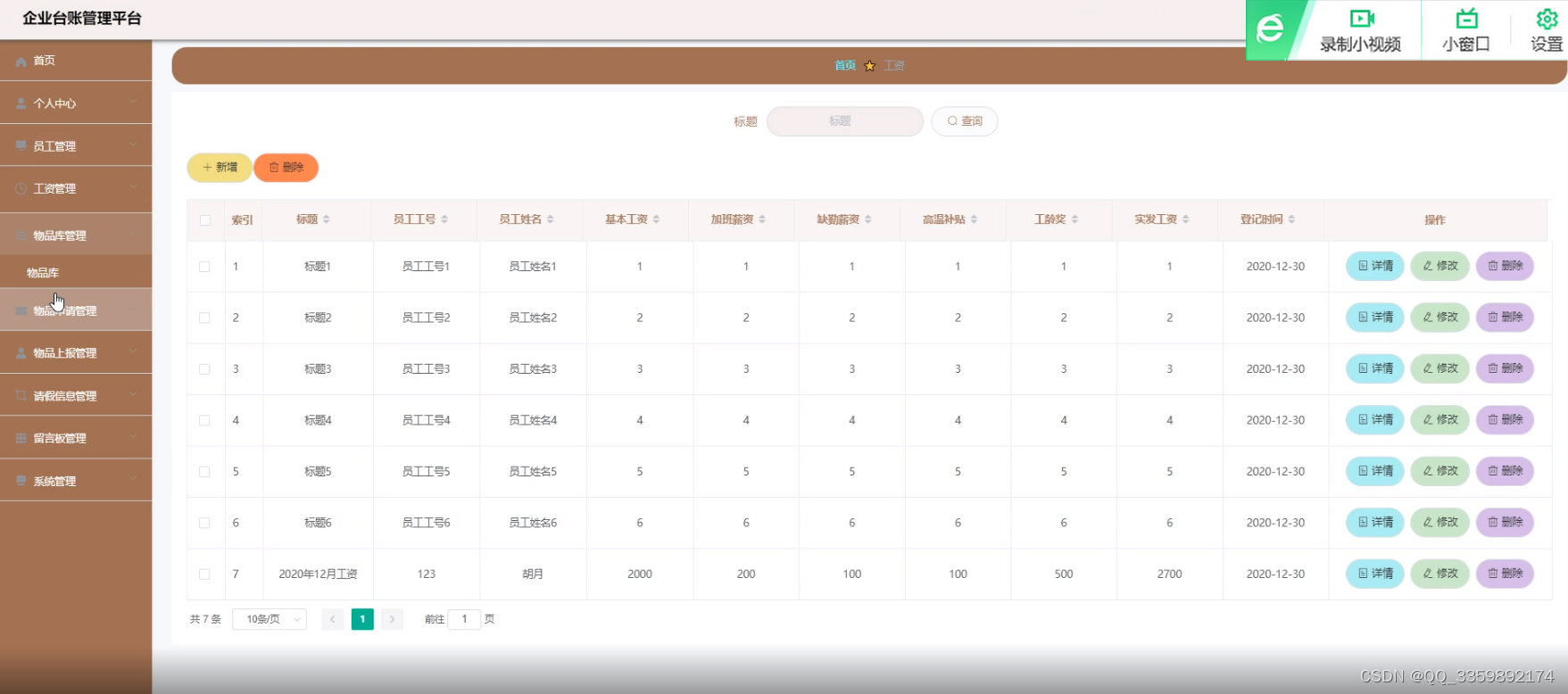Viewport: 1568px width, 694px height.
Task: Click the 录制小视频 video recorder icon
Action: click(1361, 19)
